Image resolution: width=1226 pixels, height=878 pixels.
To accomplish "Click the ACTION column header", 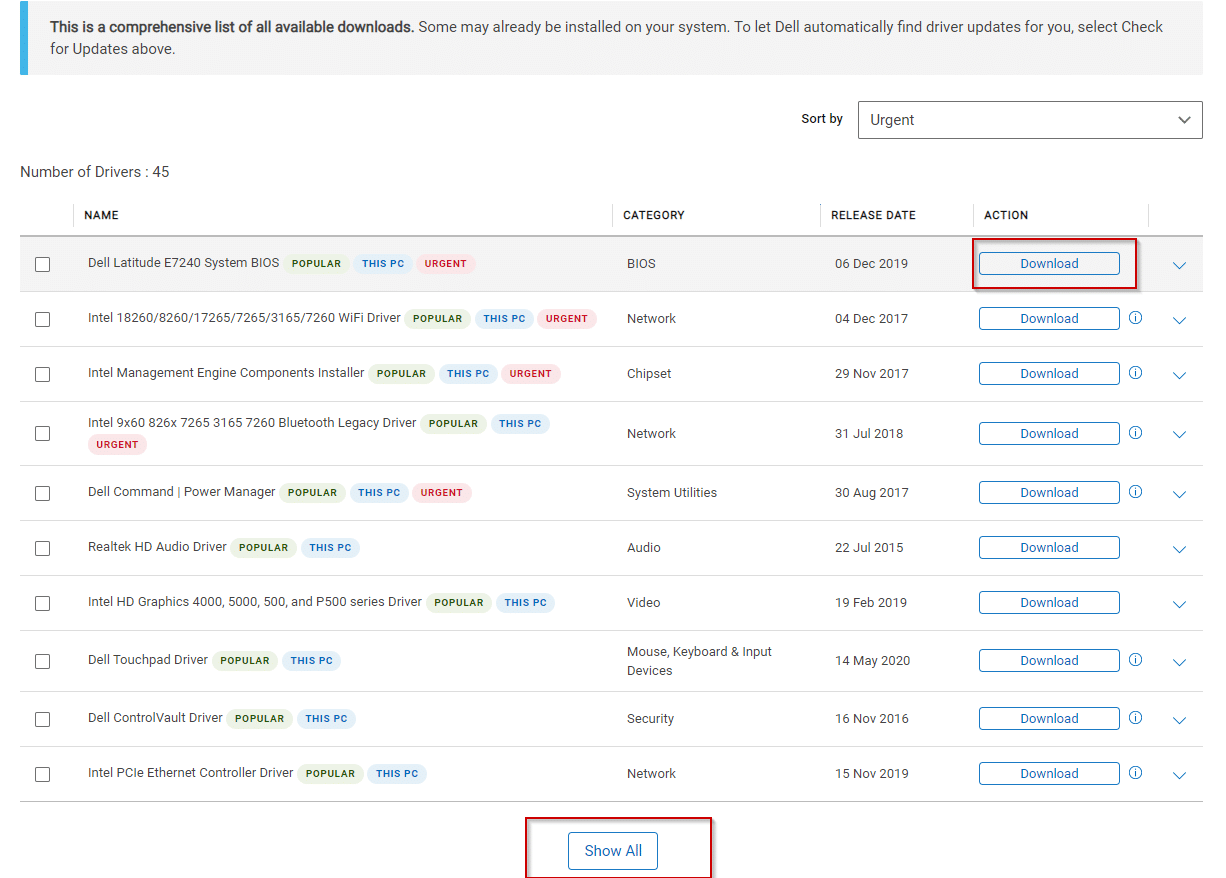I will pyautogui.click(x=1006, y=215).
